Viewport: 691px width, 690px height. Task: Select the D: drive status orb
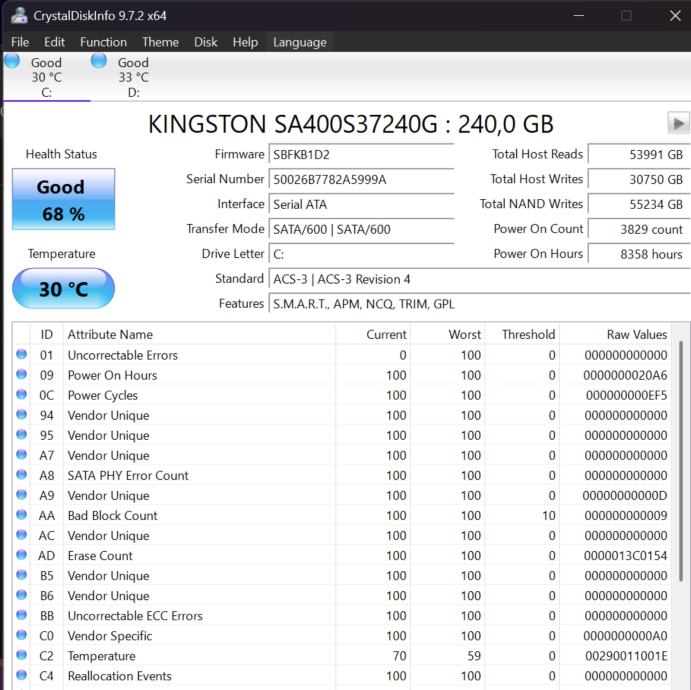(99, 61)
